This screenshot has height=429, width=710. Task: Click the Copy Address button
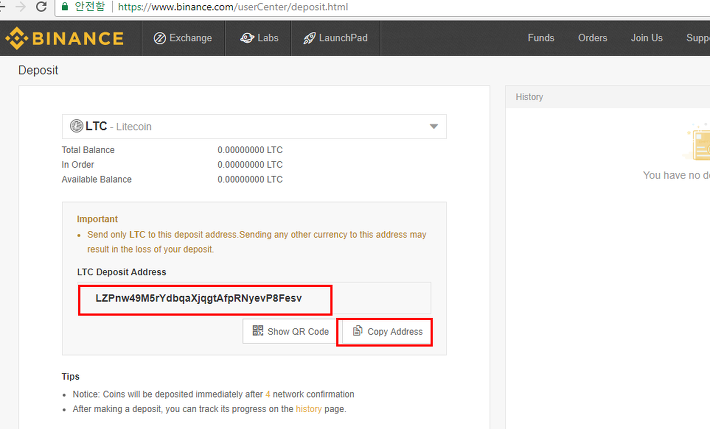point(384,332)
